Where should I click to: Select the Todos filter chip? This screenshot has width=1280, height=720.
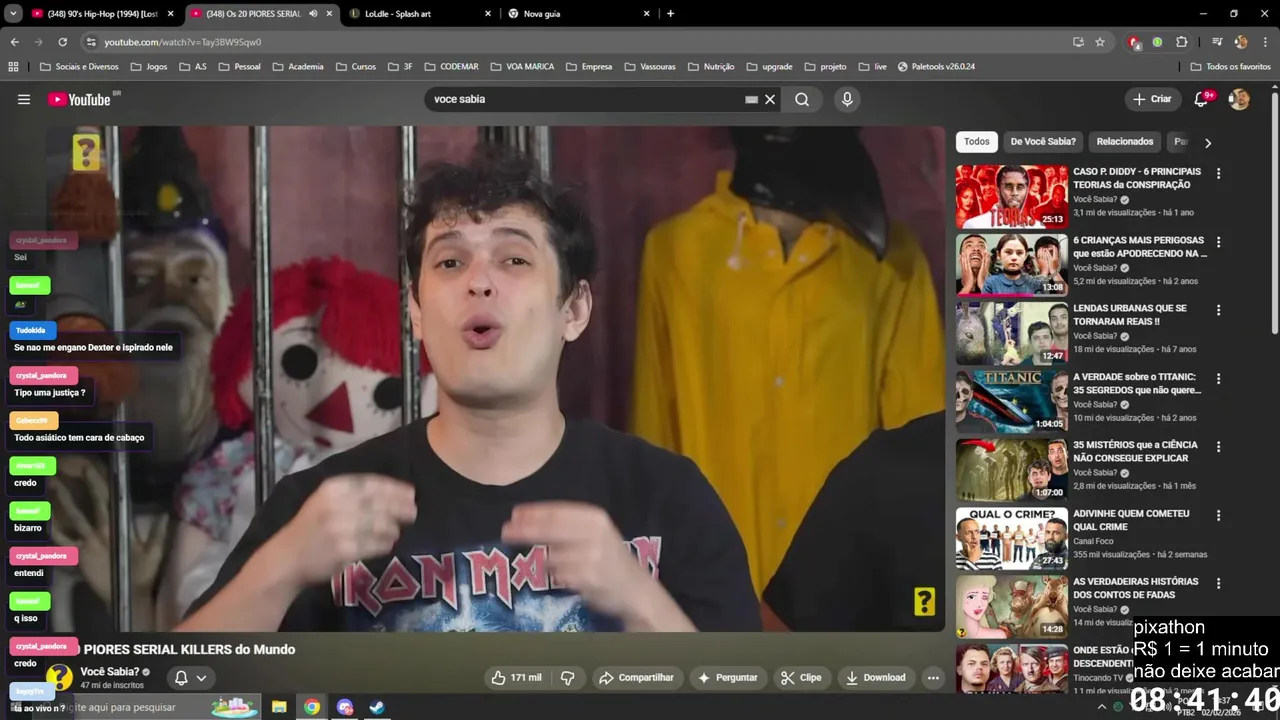(977, 142)
